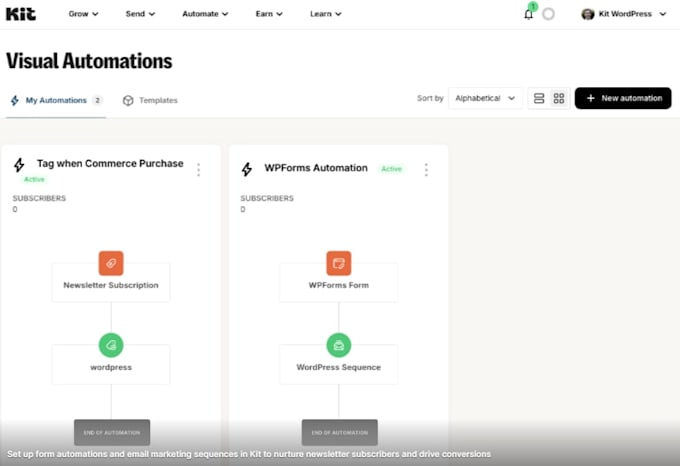Click the WPForms Form node
Image resolution: width=680 pixels, height=466 pixels.
tap(339, 282)
